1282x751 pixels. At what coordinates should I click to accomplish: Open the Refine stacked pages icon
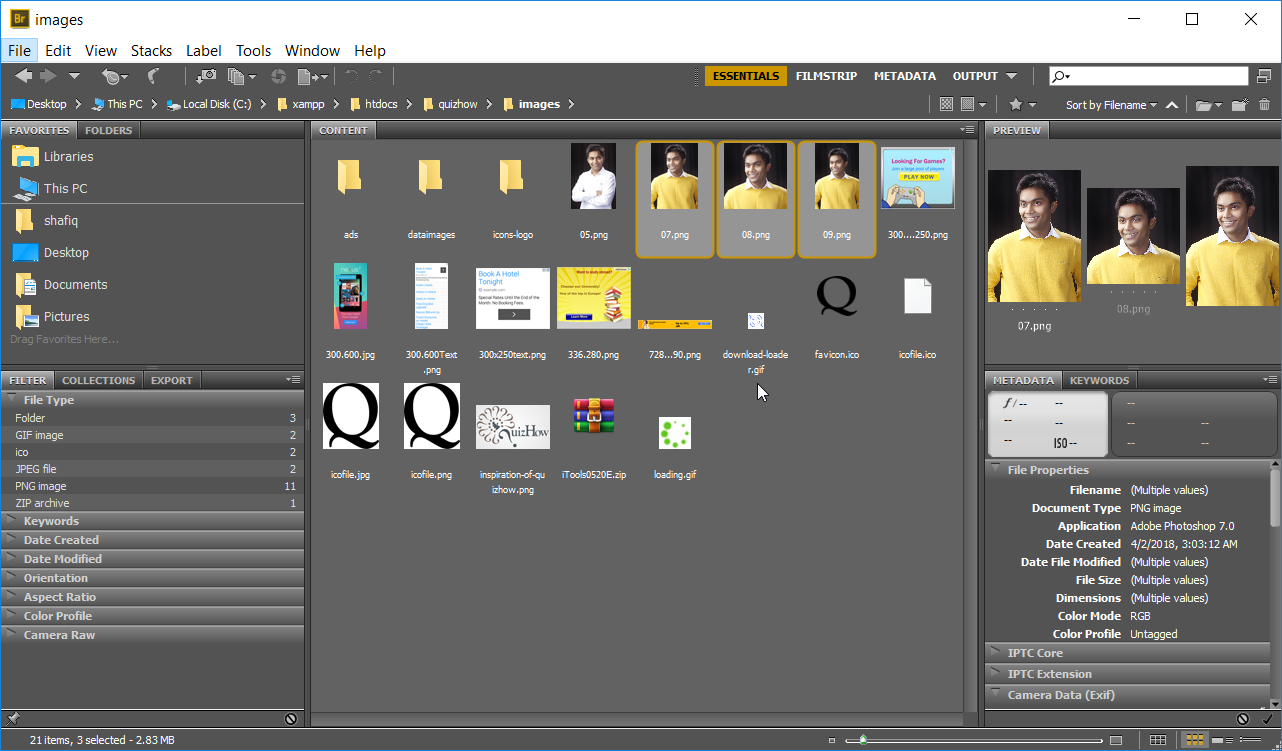point(240,76)
